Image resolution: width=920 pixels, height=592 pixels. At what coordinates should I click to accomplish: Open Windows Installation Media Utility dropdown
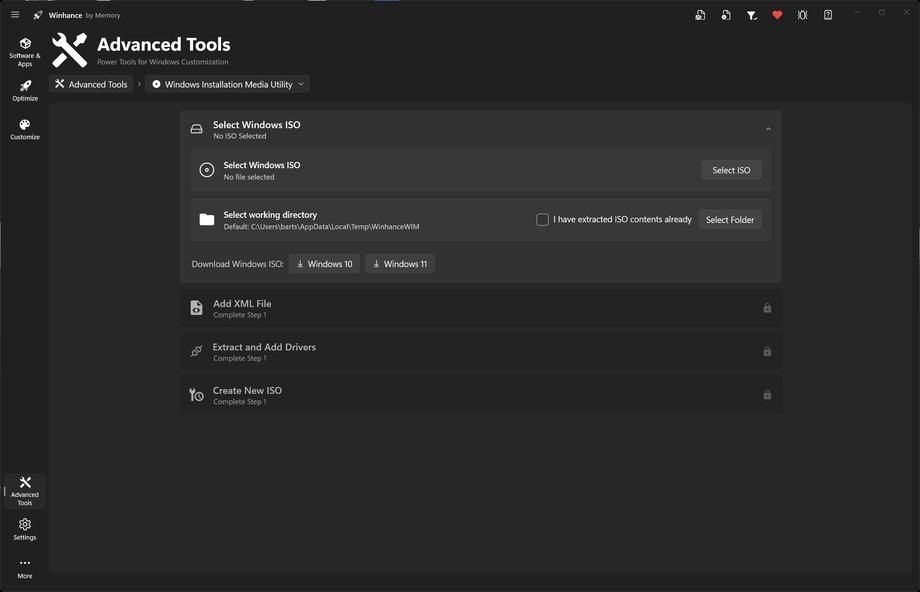coord(228,84)
